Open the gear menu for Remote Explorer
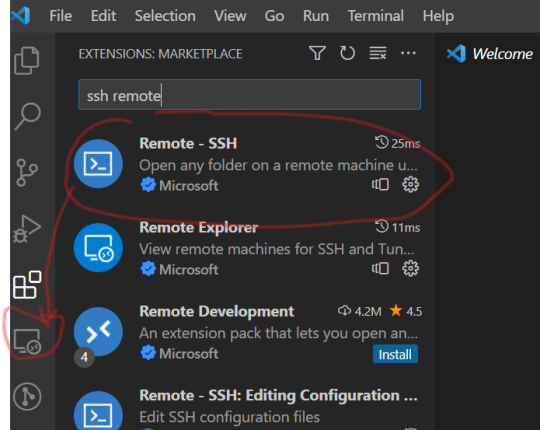The image size is (540, 430). (411, 269)
